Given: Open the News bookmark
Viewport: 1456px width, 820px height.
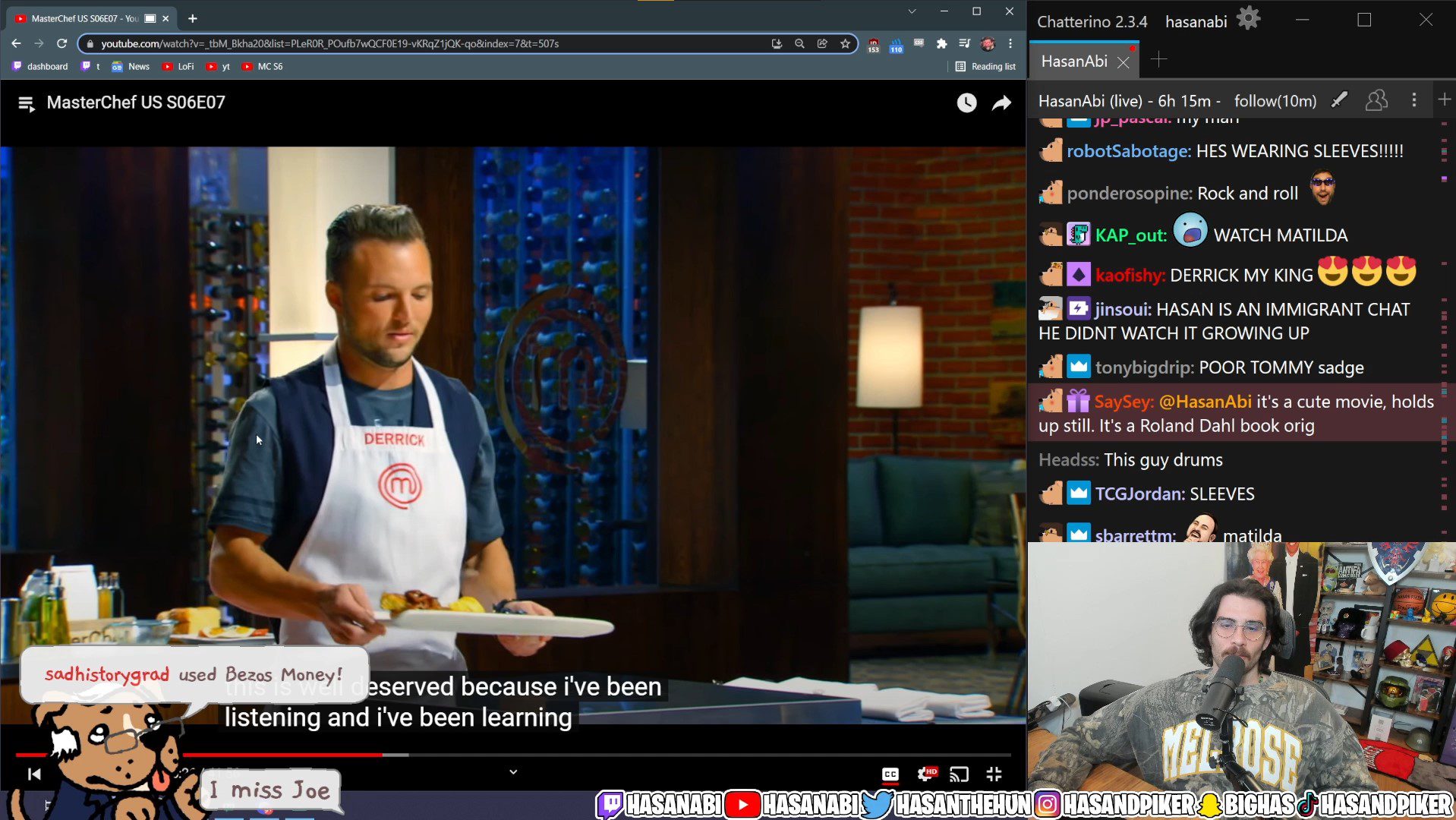Looking at the screenshot, I should click(x=131, y=66).
